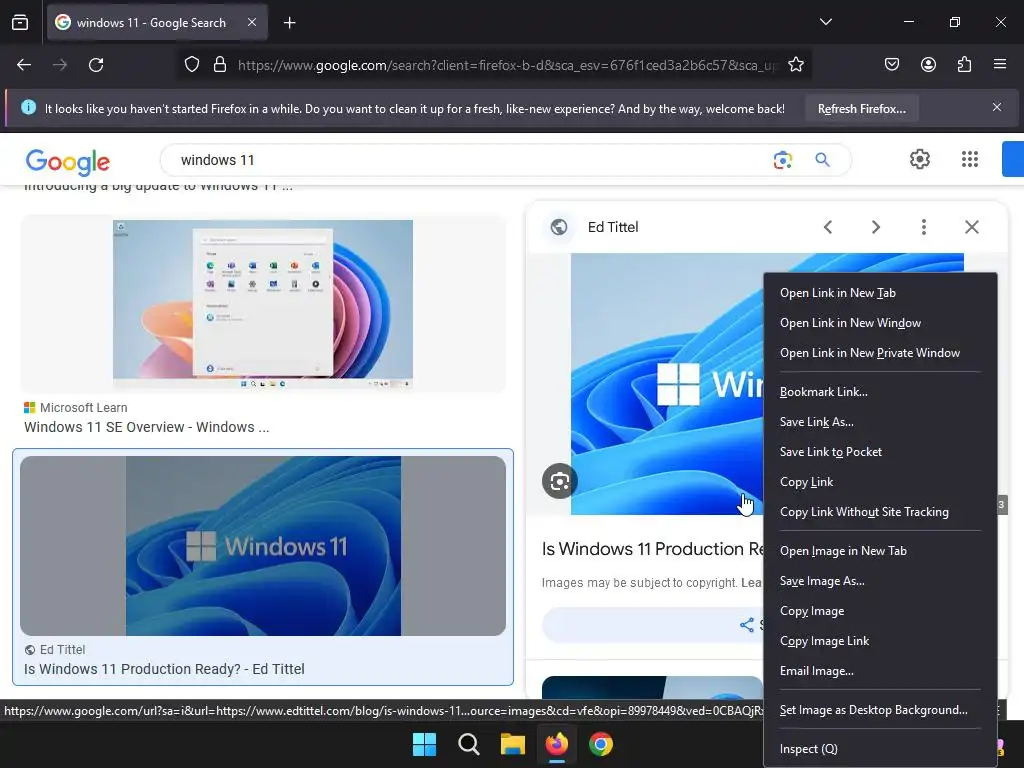Open preview panel three-dot options
This screenshot has height=768, width=1024.
(923, 227)
